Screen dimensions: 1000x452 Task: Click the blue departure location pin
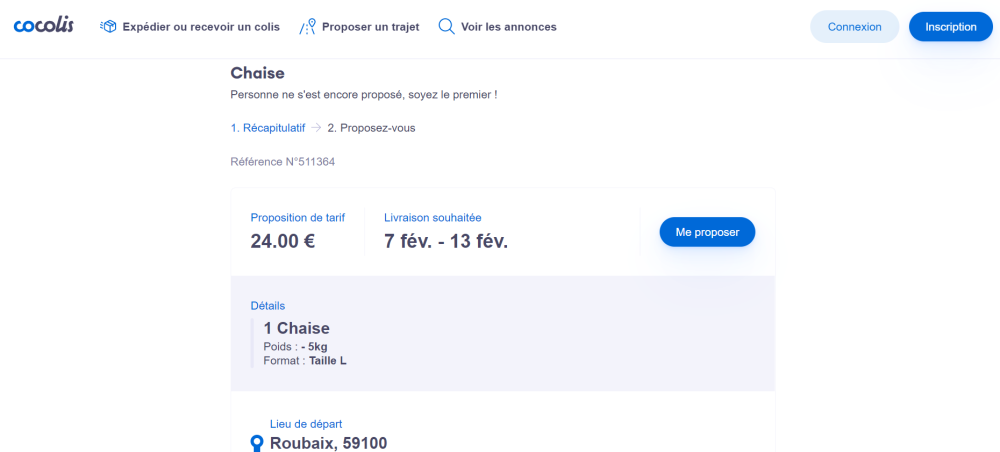tap(256, 444)
